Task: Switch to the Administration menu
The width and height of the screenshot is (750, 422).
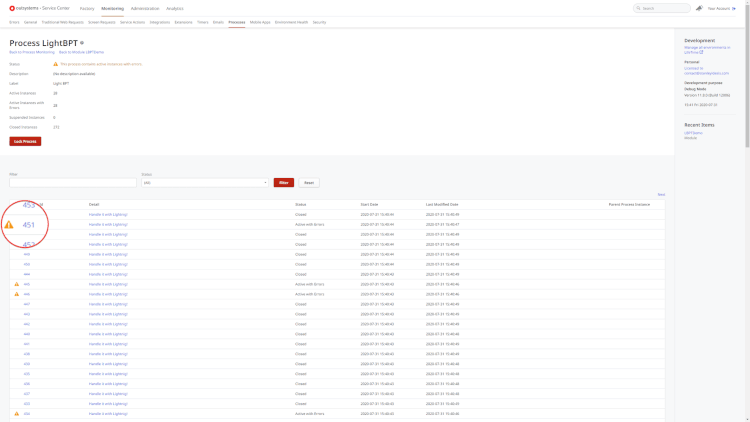Action: [x=144, y=8]
